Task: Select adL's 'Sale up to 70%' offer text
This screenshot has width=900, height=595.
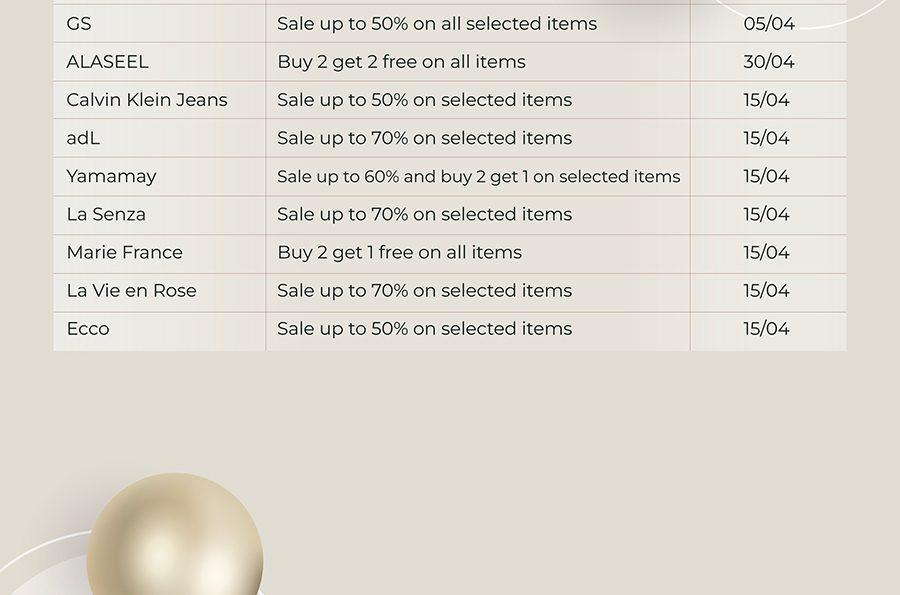Action: click(x=425, y=138)
